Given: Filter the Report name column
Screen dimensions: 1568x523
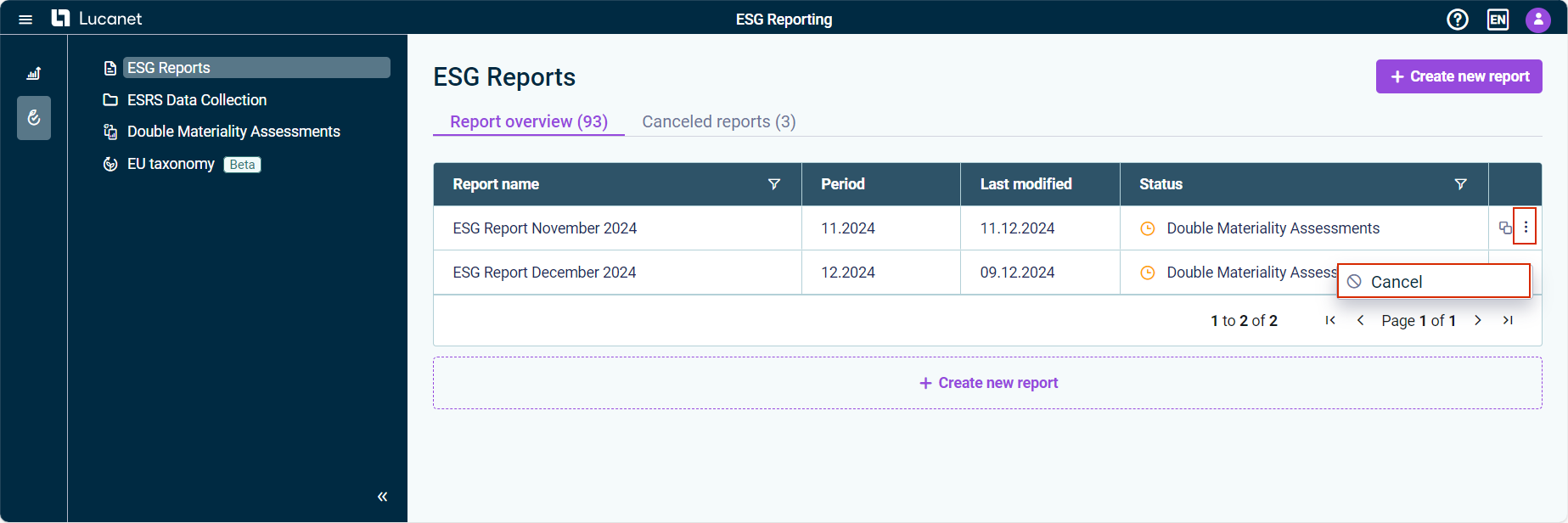Looking at the screenshot, I should (774, 184).
